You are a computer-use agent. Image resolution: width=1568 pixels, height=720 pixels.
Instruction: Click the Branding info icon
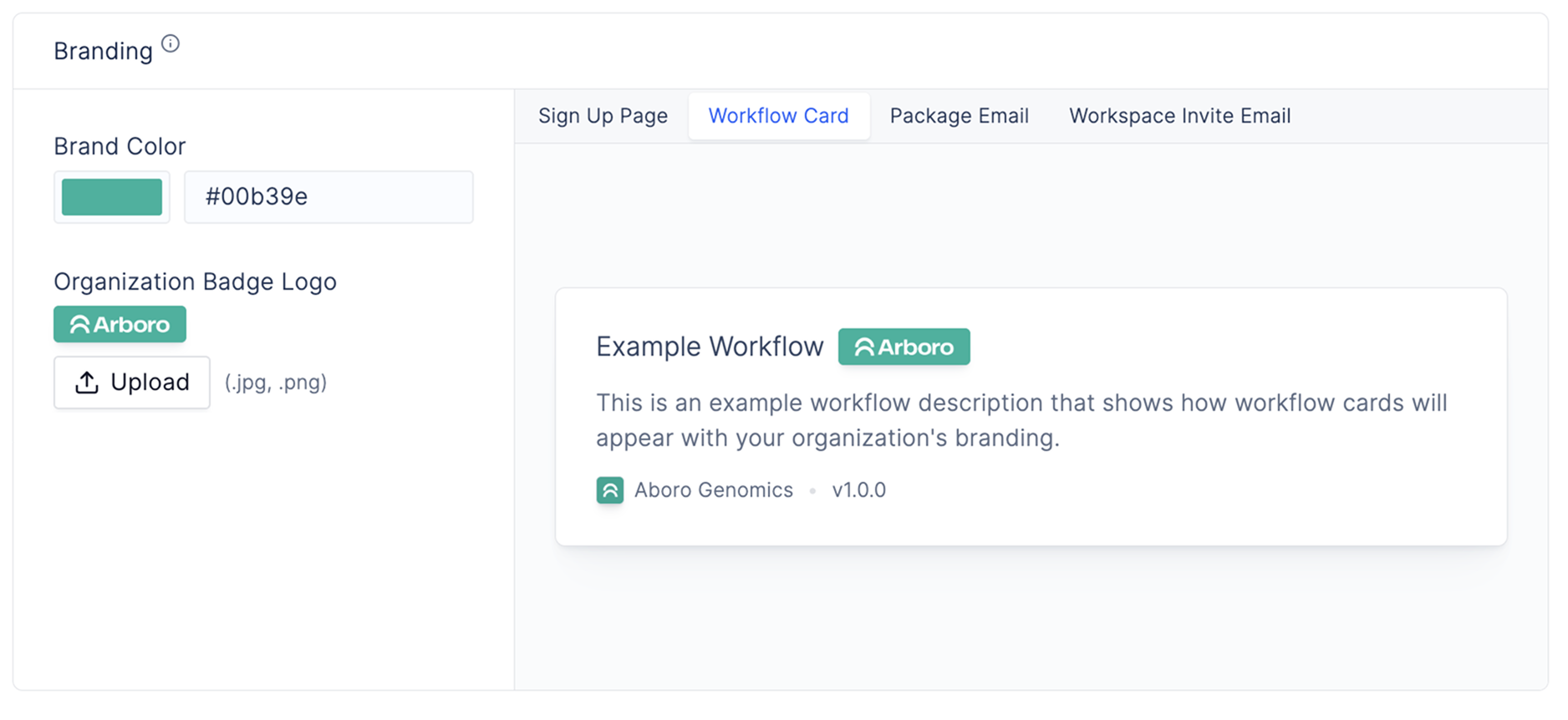[171, 43]
